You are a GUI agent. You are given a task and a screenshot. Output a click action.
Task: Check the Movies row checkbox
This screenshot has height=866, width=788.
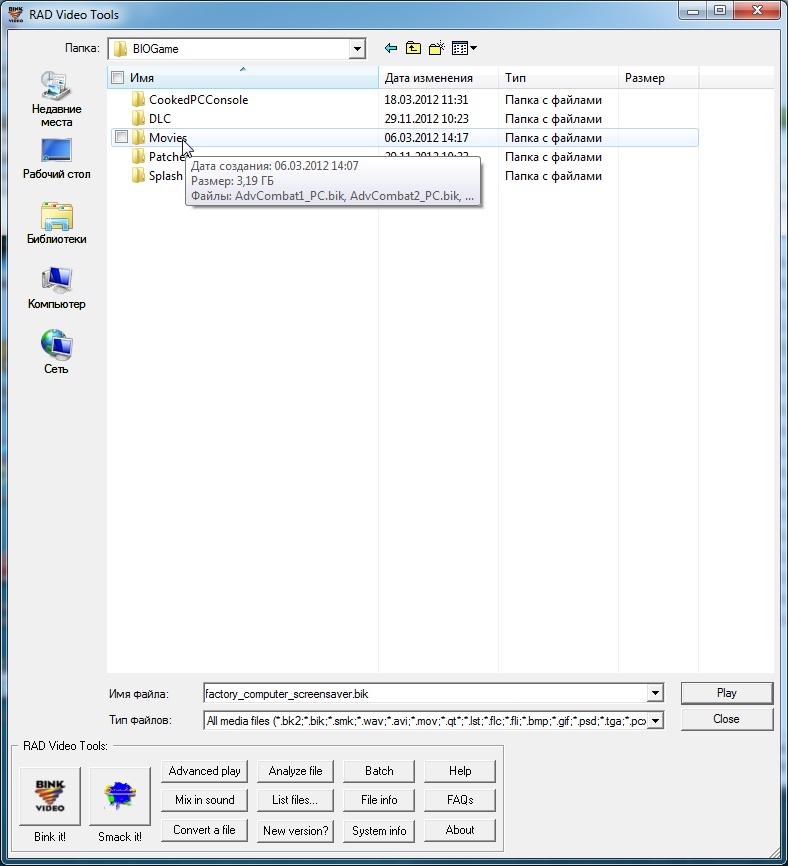121,137
